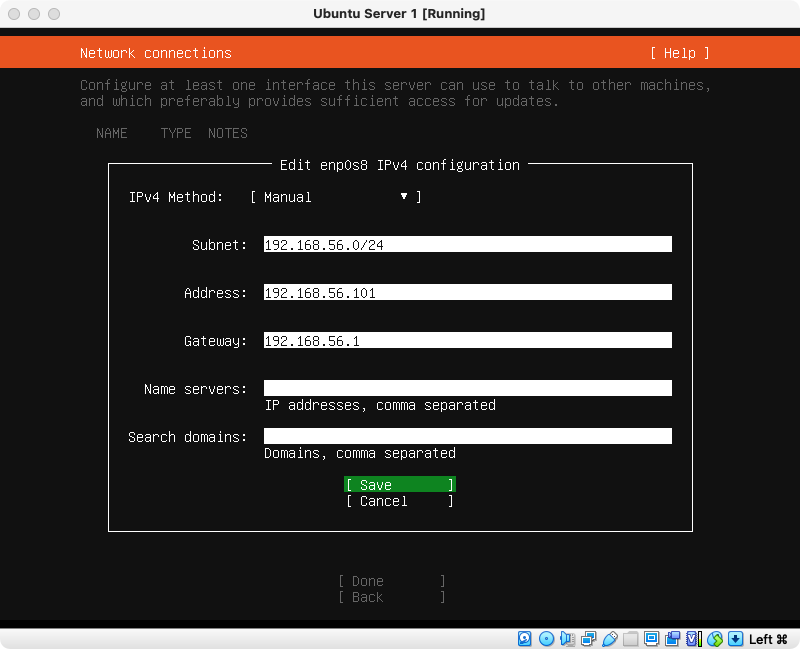
Task: Click the Gateway input field
Action: point(467,341)
